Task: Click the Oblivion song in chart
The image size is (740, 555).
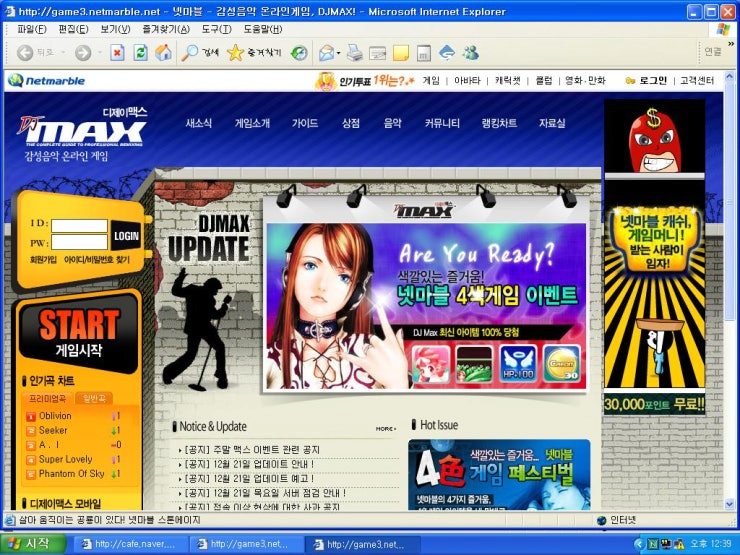Action: (x=55, y=416)
